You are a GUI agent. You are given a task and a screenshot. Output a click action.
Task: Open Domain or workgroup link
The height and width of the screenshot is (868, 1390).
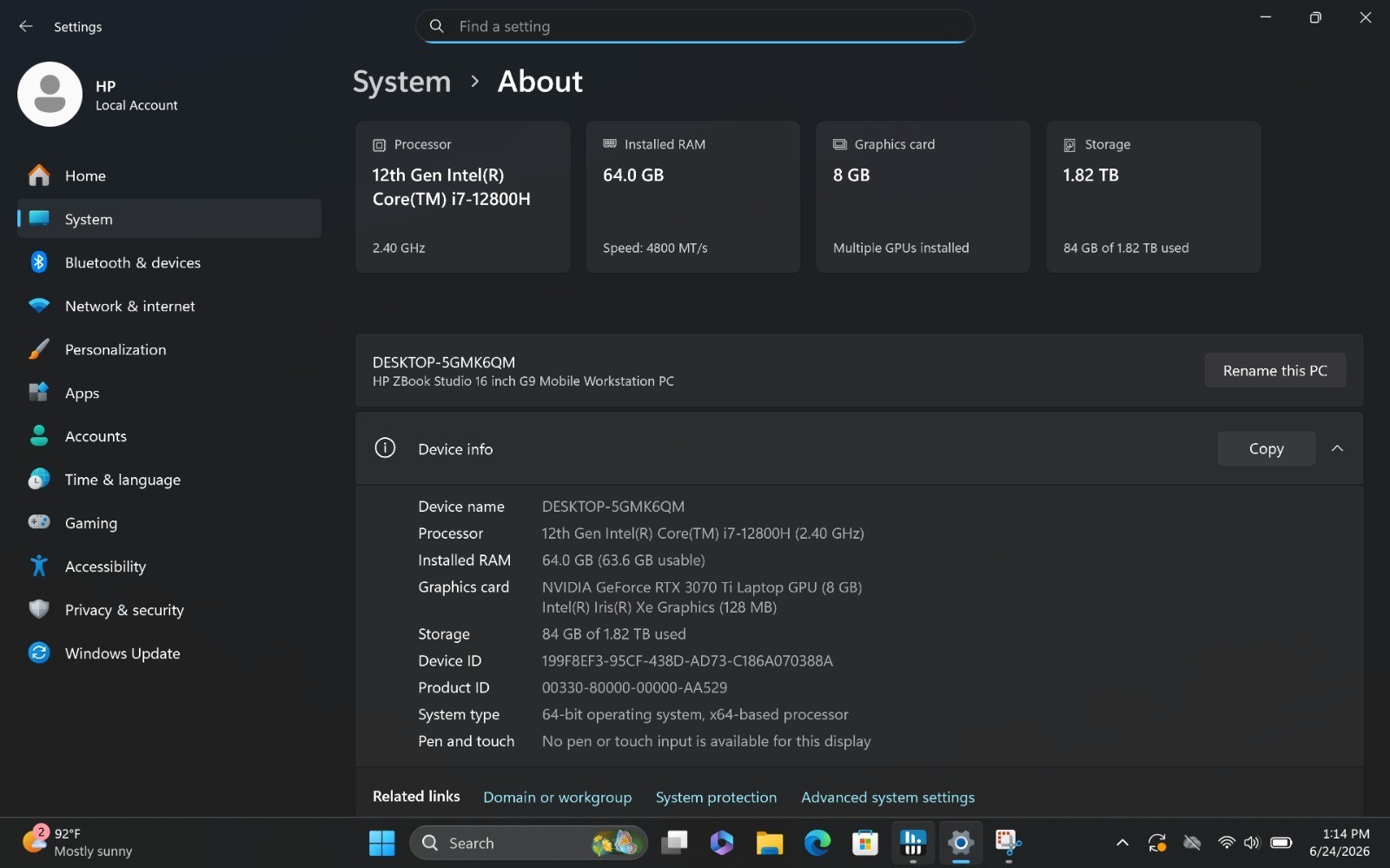558,797
